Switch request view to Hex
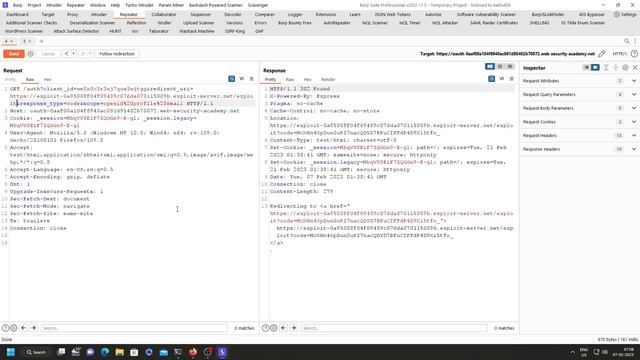The height and width of the screenshot is (360, 640). tap(47, 79)
